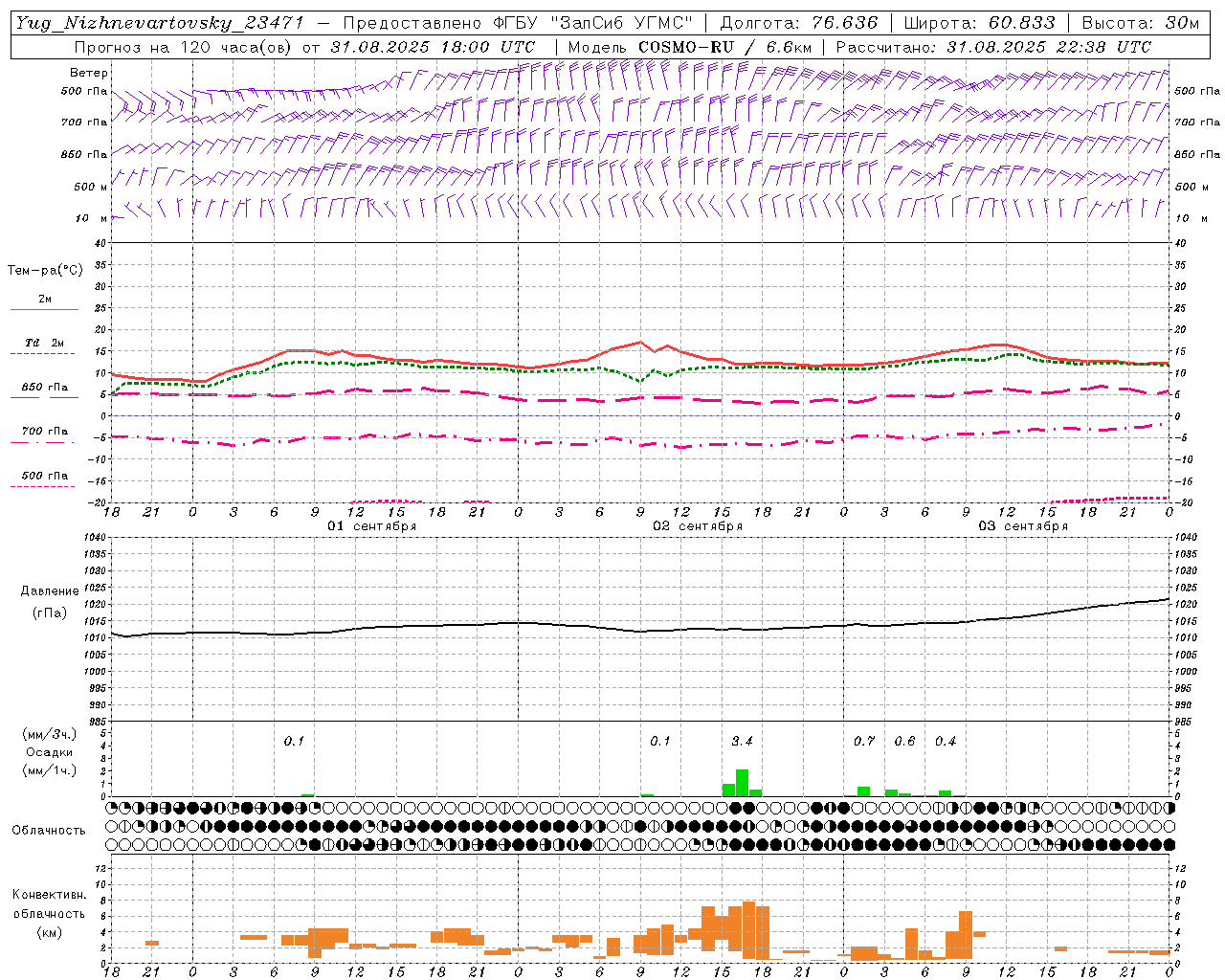Select the 03 сентября date label
This screenshot has height=980, width=1225.
[x=1023, y=526]
